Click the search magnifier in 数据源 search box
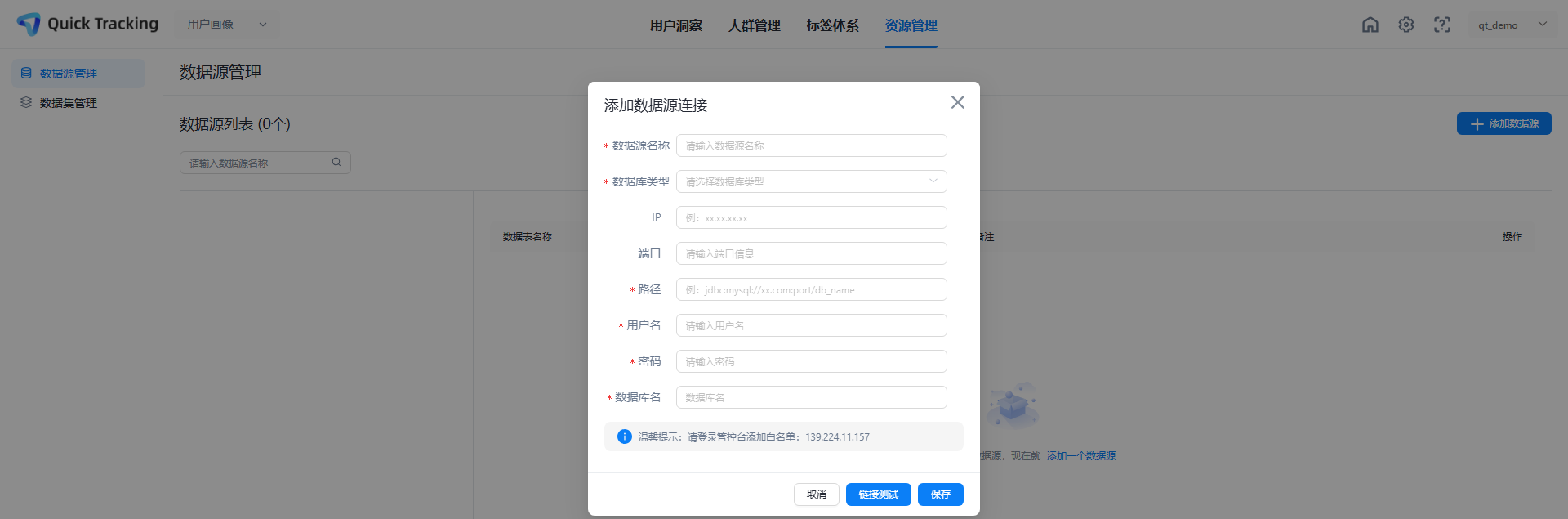This screenshot has height=519, width=1568. pyautogui.click(x=336, y=162)
